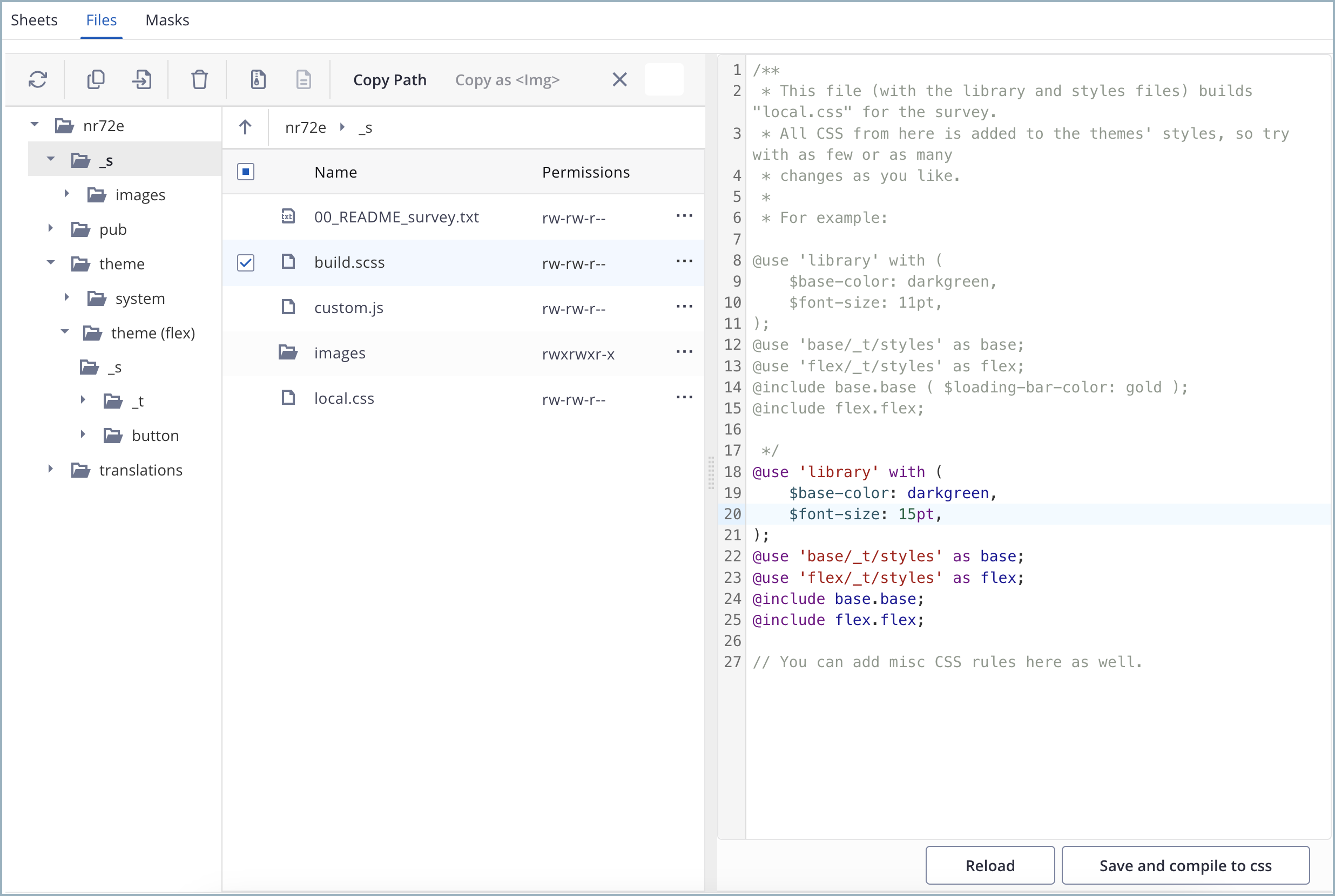Click _s in the breadcrumb path
Image resolution: width=1335 pixels, height=896 pixels.
click(365, 127)
